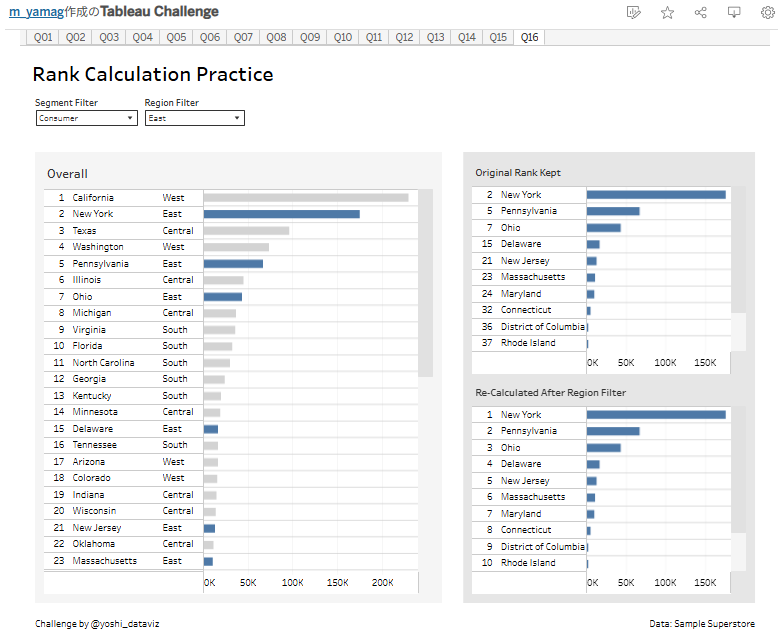The width and height of the screenshot is (778, 637).
Task: Open the m_yamag author profile link
Action: (36, 11)
